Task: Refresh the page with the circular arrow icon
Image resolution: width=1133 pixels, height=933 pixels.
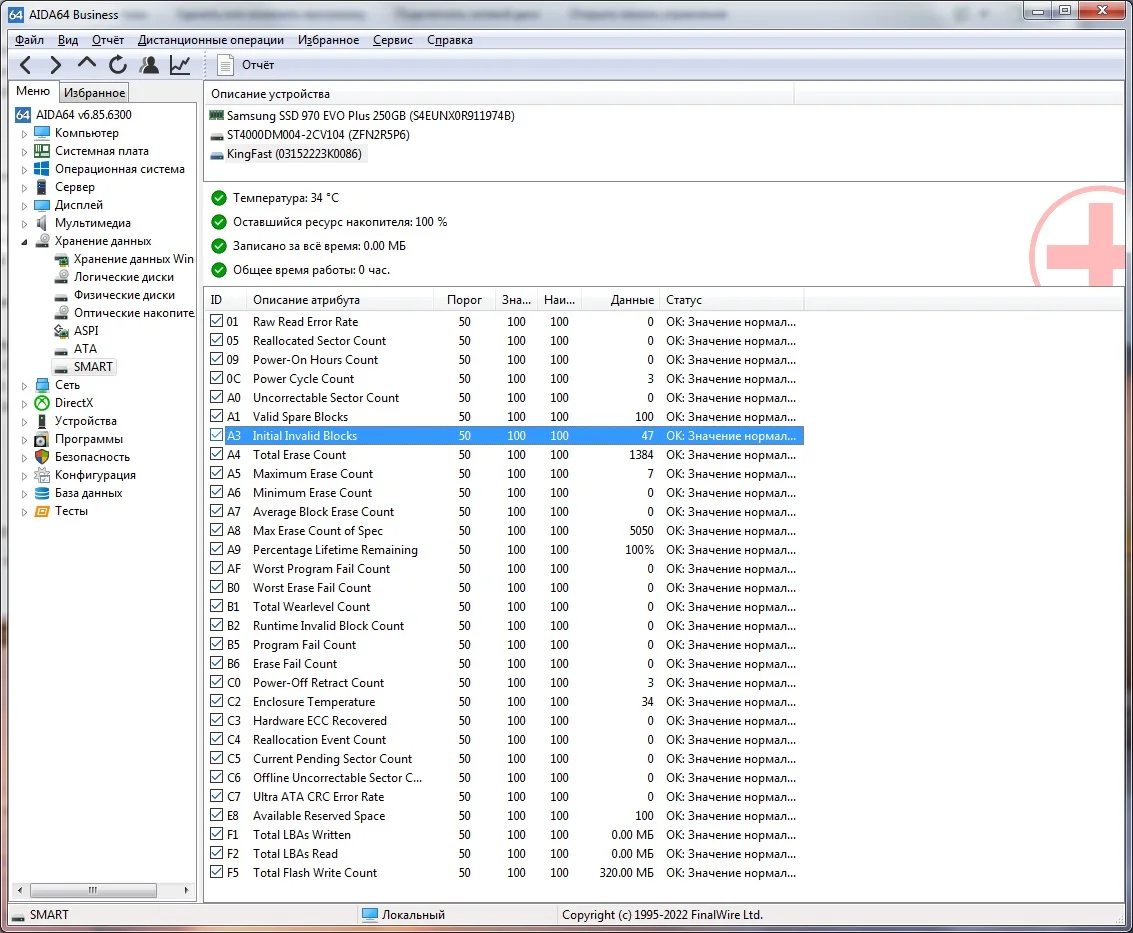Action: point(118,65)
